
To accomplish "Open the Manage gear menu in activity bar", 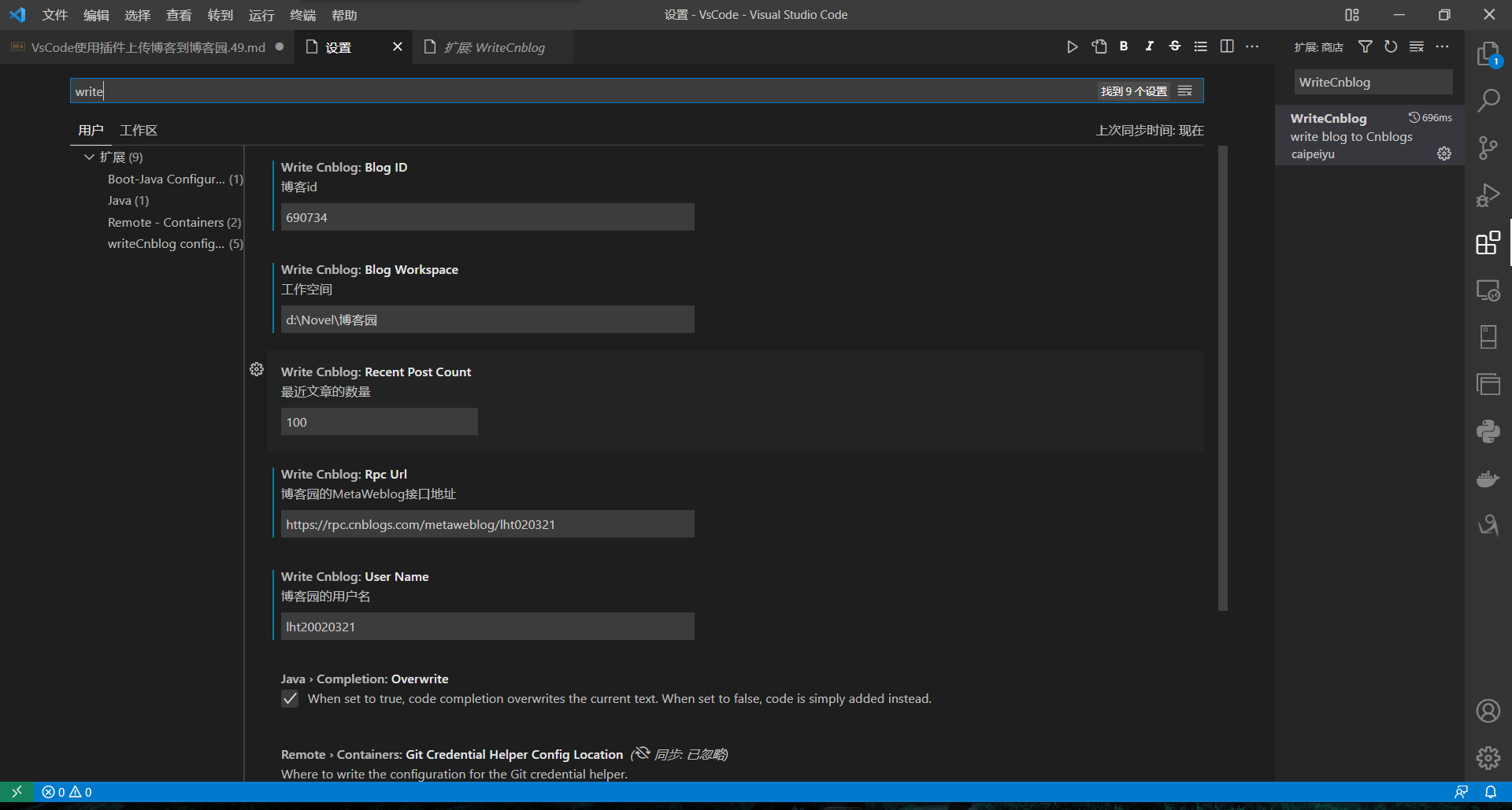I will pyautogui.click(x=1488, y=757).
